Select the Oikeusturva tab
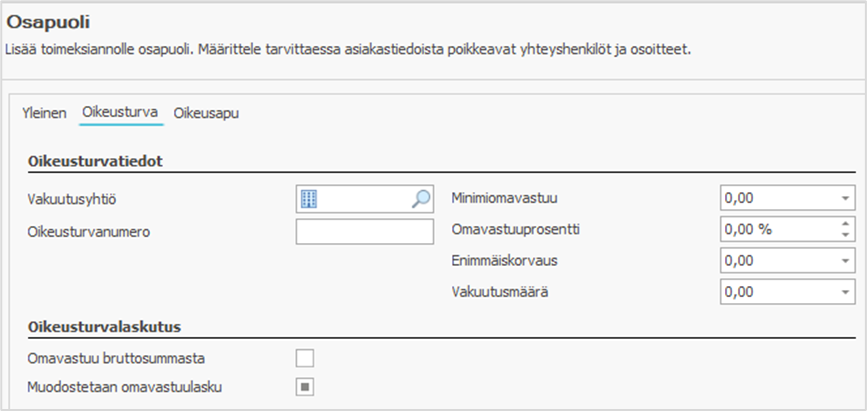Viewport: 867px width, 411px height. [x=120, y=114]
